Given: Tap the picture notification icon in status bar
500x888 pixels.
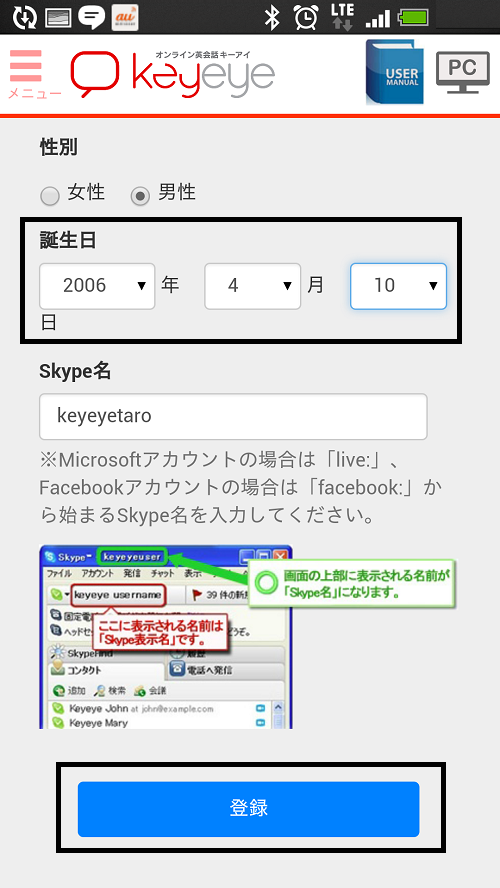Looking at the screenshot, I should [x=58, y=18].
